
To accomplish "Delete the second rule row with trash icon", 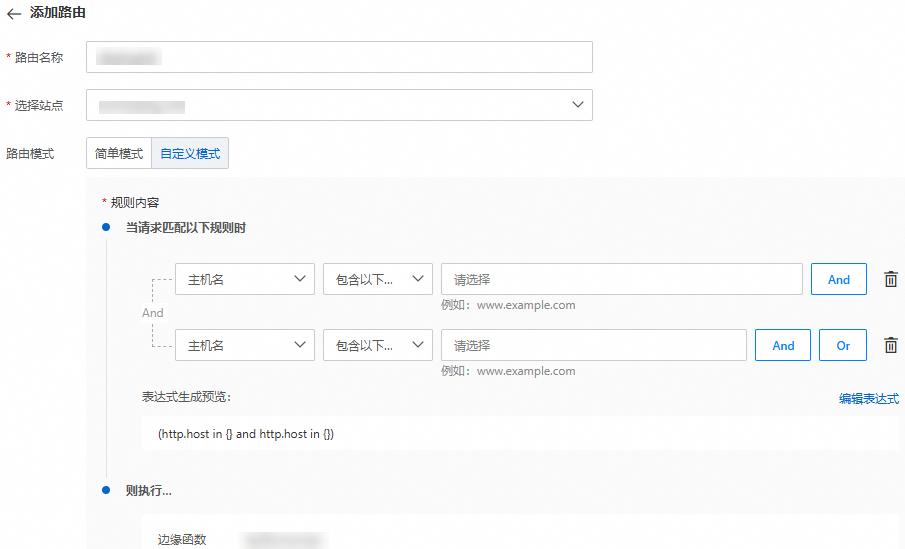I will (x=891, y=345).
